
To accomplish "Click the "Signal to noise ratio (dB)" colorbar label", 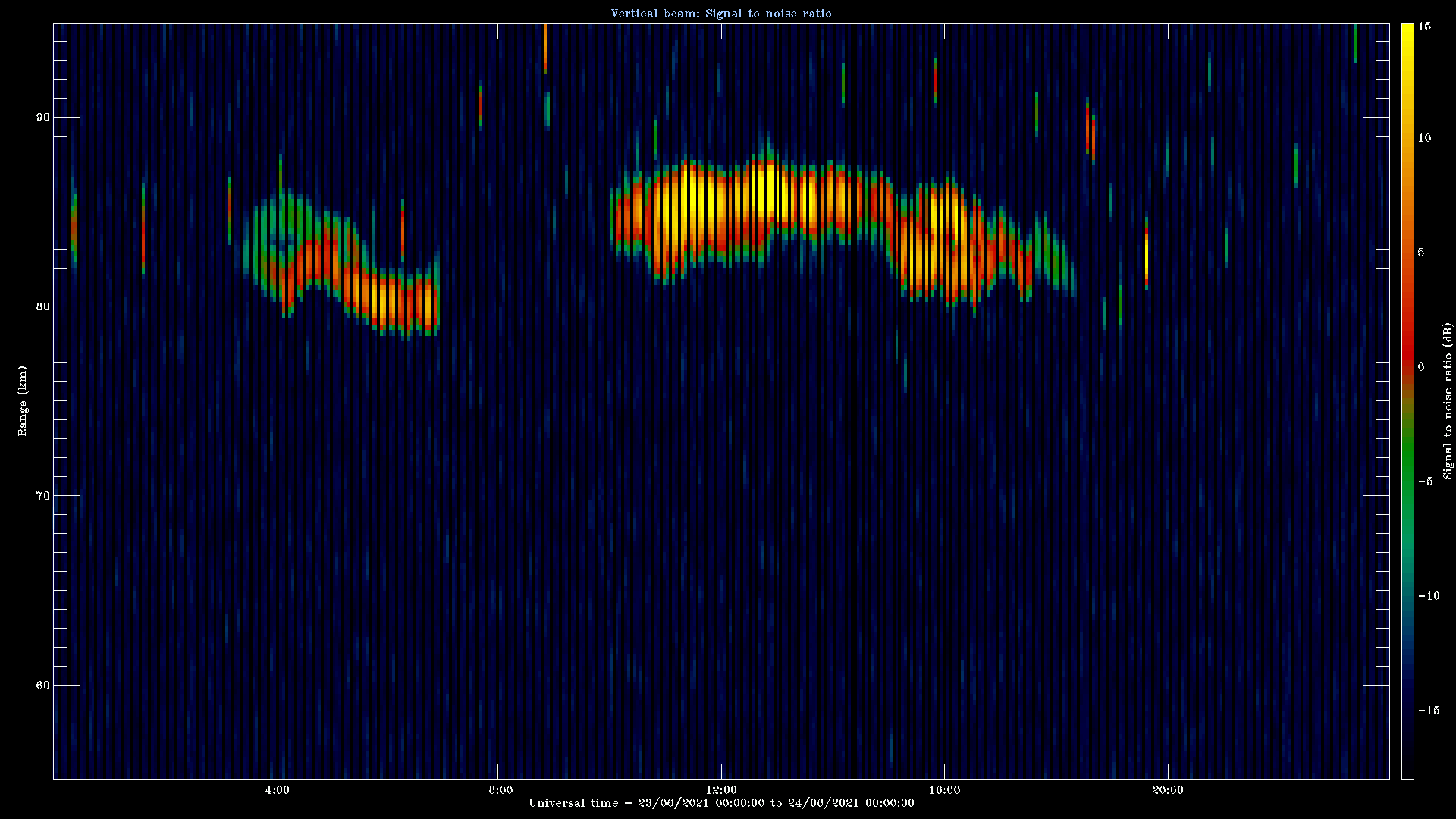I will coord(1448,400).
